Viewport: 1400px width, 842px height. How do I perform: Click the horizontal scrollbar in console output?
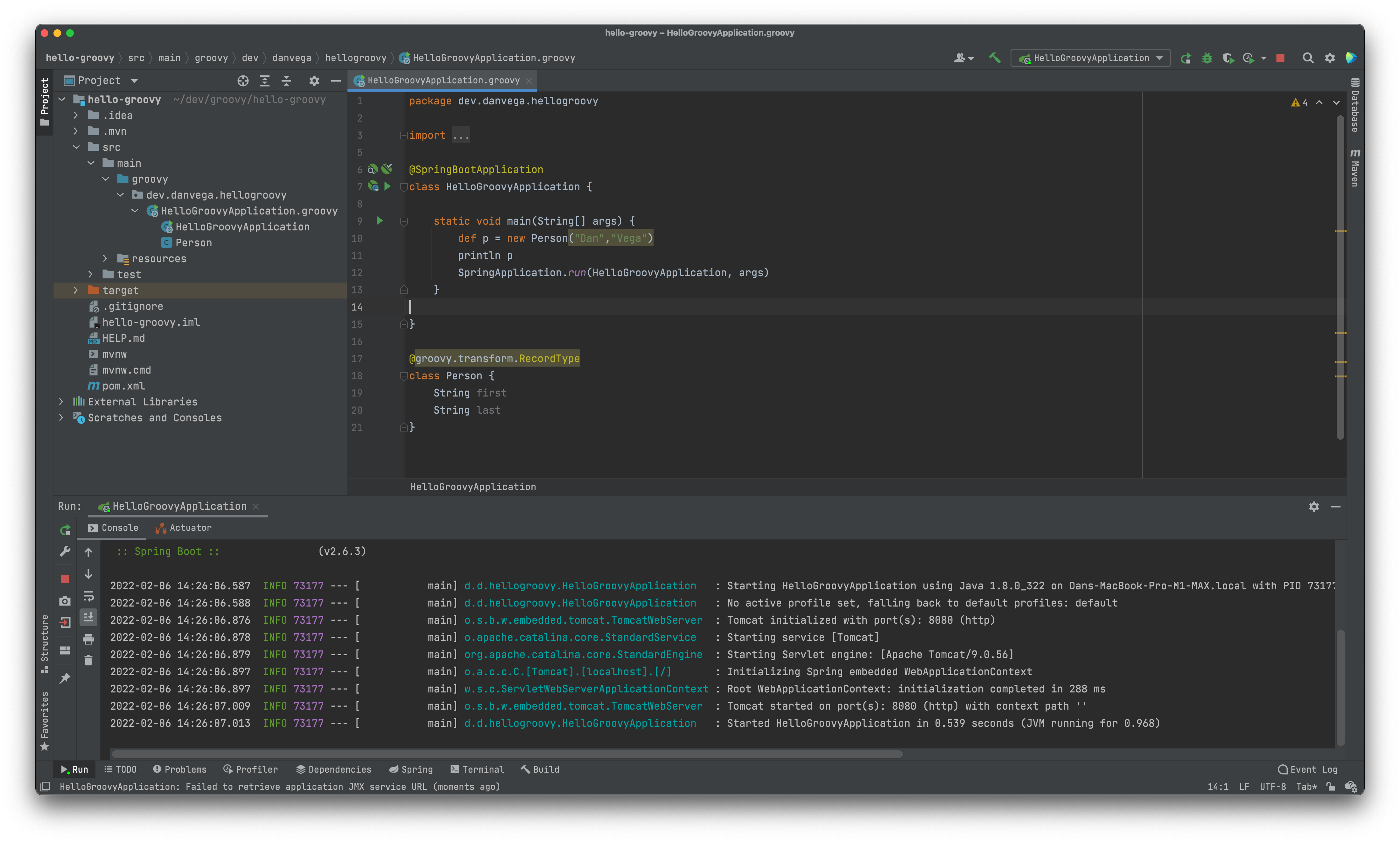coord(507,754)
